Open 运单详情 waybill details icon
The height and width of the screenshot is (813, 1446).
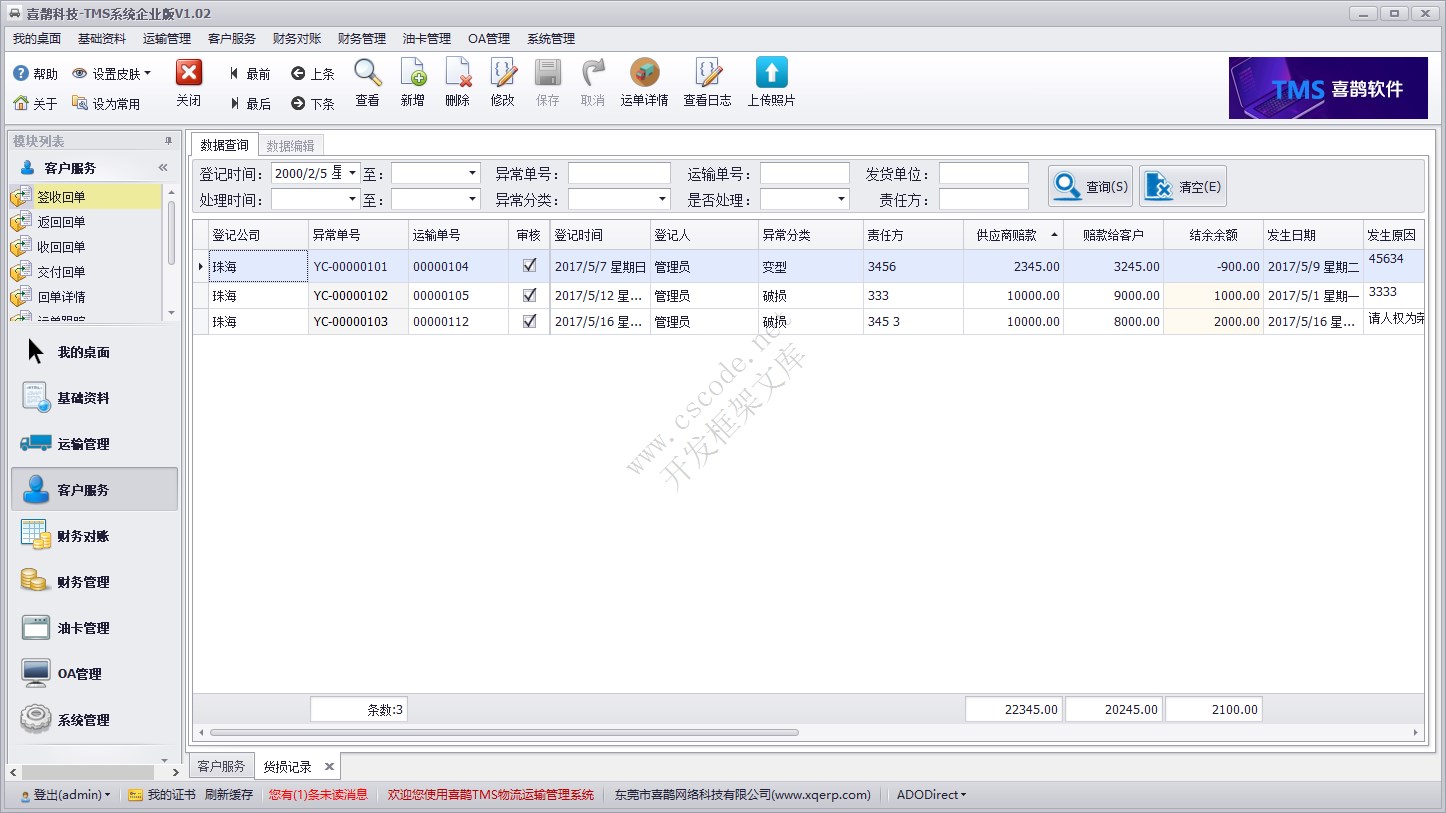tap(644, 73)
